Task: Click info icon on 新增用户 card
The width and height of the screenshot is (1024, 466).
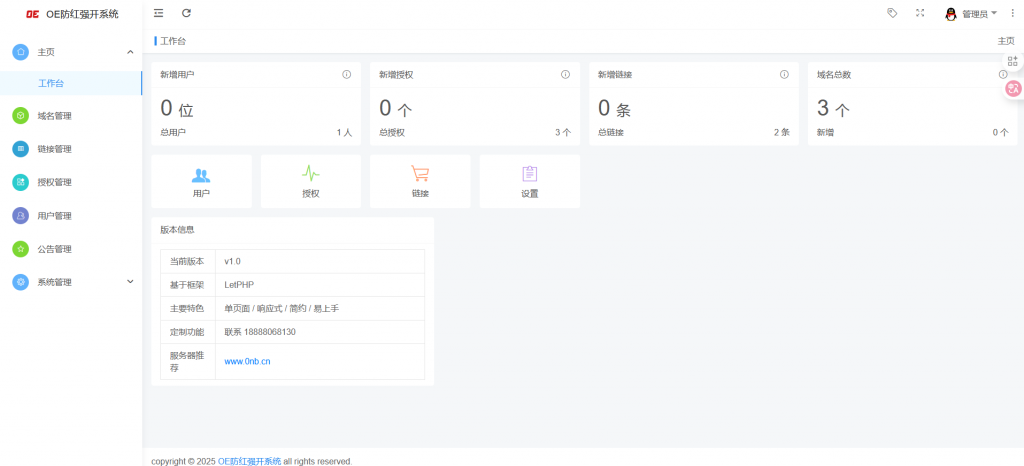Action: click(x=347, y=74)
